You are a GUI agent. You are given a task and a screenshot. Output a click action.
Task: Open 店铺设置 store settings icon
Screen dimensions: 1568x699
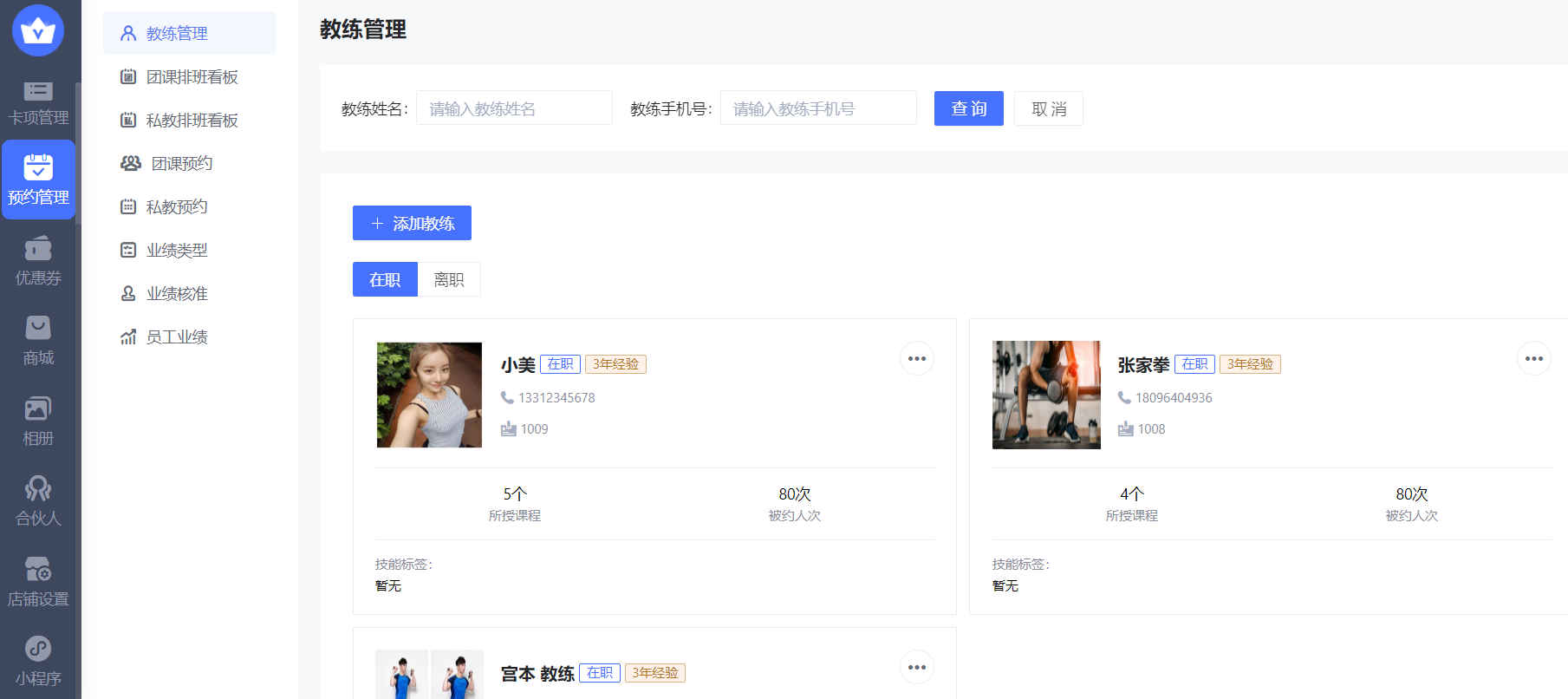pyautogui.click(x=38, y=569)
